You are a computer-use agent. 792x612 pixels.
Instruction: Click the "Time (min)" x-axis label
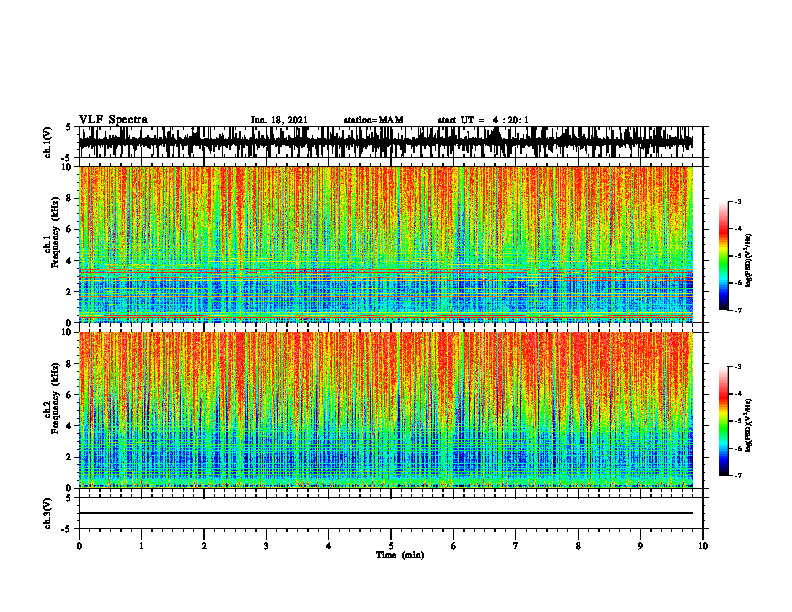tap(400, 555)
